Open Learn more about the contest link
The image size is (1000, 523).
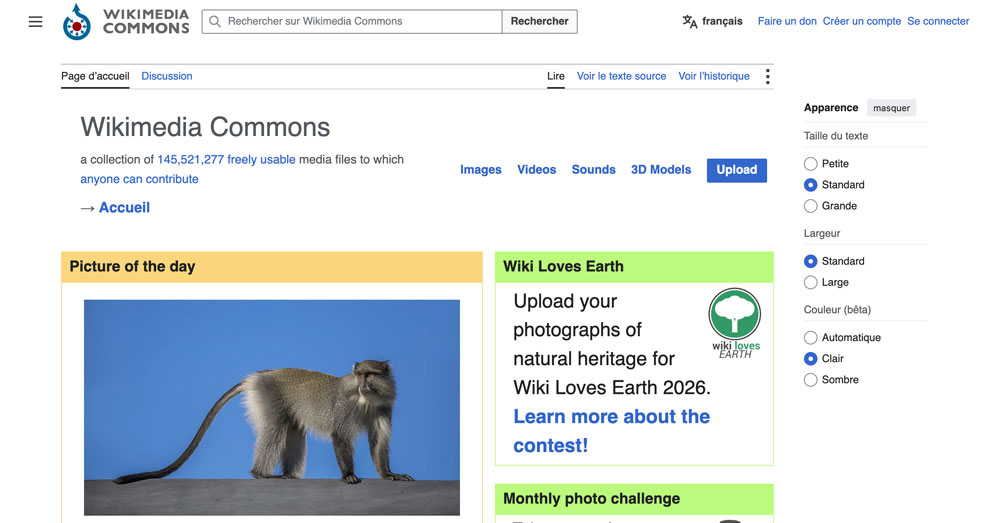(x=612, y=431)
